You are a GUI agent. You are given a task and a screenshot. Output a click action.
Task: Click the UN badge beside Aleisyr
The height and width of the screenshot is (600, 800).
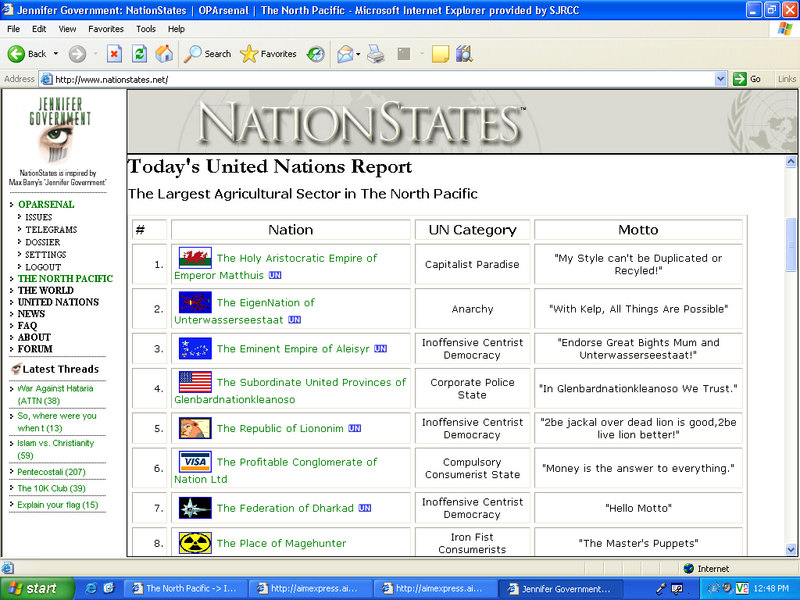pyautogui.click(x=380, y=349)
